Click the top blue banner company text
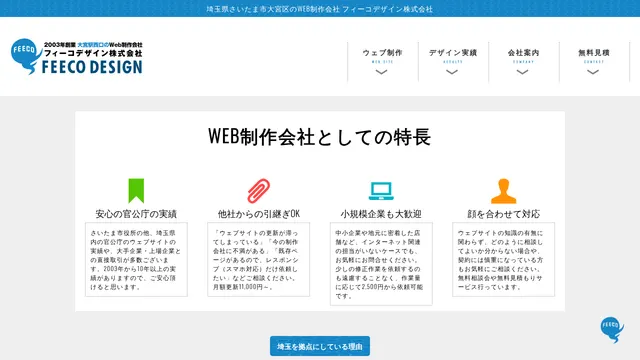640x360 pixels. click(x=320, y=9)
